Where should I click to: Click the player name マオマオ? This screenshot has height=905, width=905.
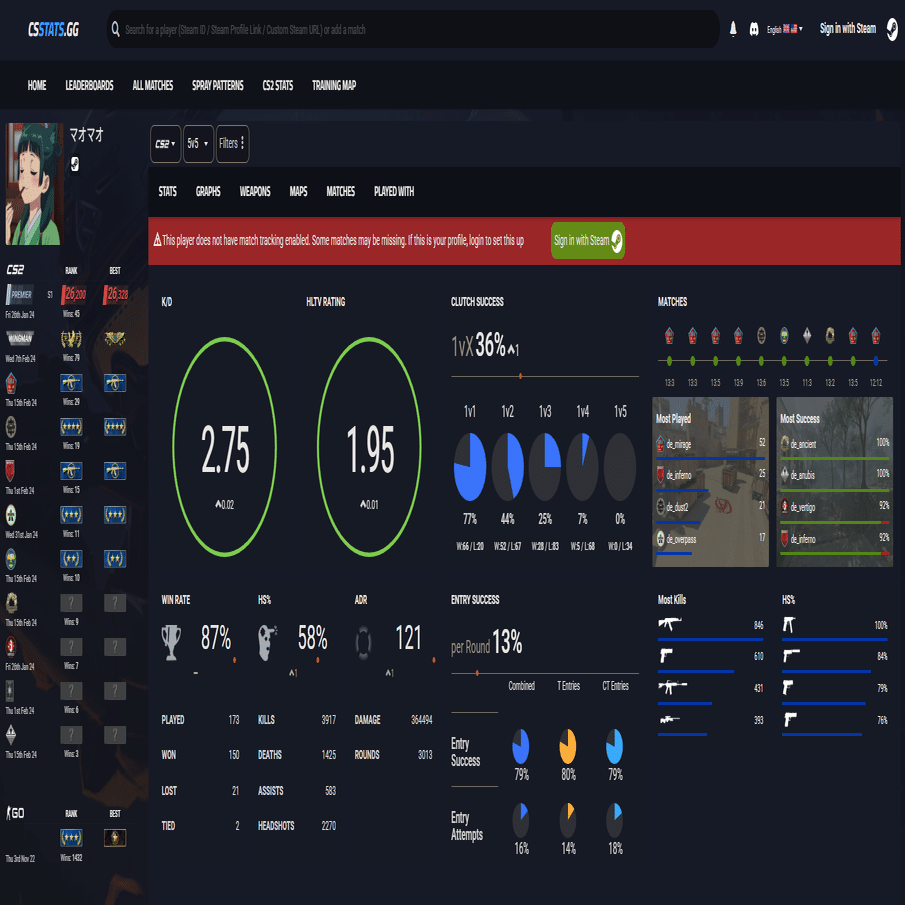point(87,134)
